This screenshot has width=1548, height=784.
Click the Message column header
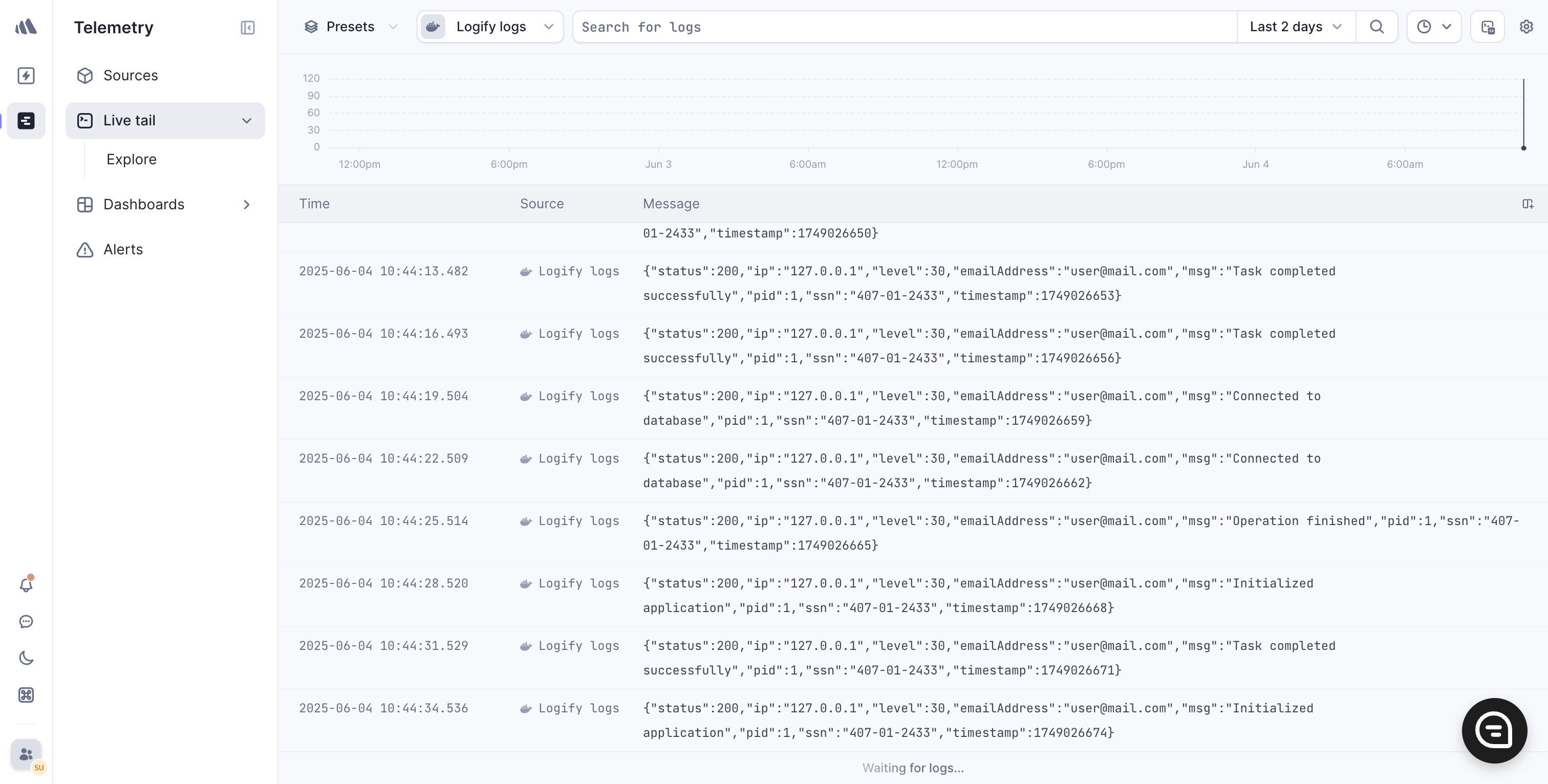[x=671, y=204]
